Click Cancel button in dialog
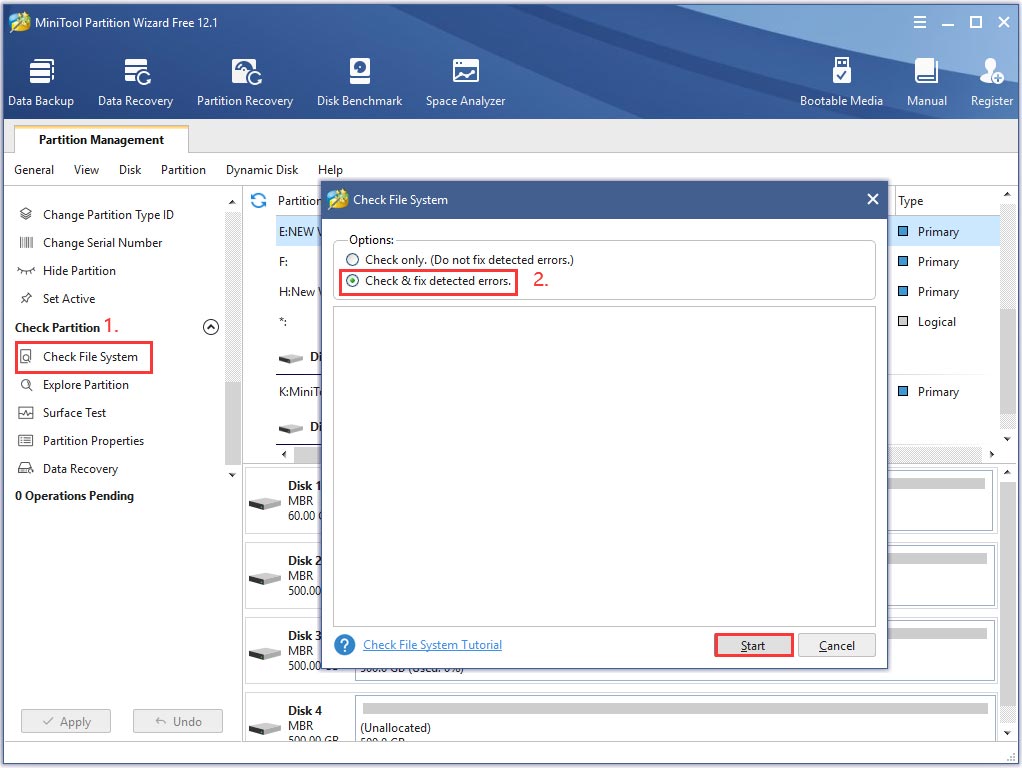 [x=837, y=645]
